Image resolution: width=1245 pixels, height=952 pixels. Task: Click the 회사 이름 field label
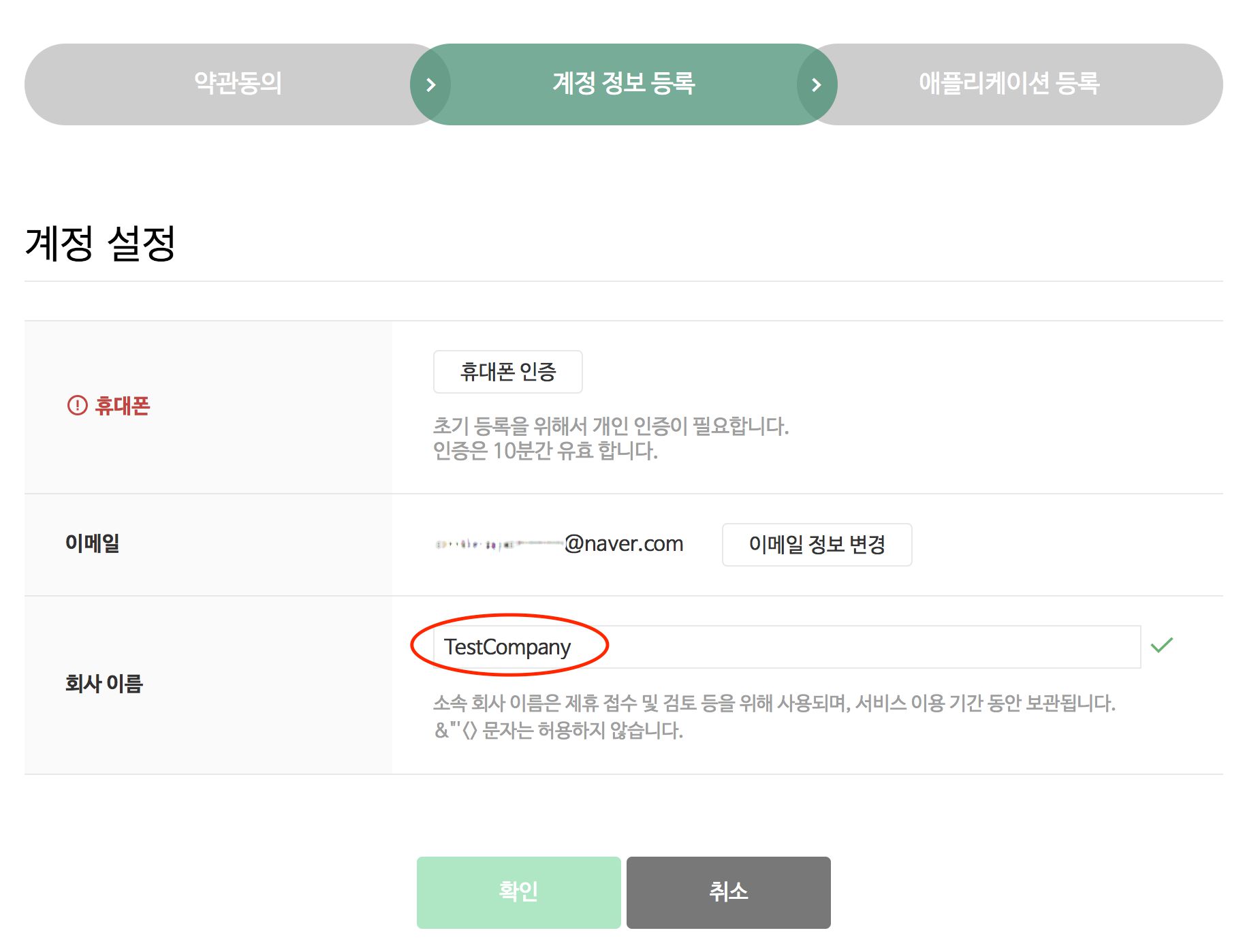pos(104,684)
